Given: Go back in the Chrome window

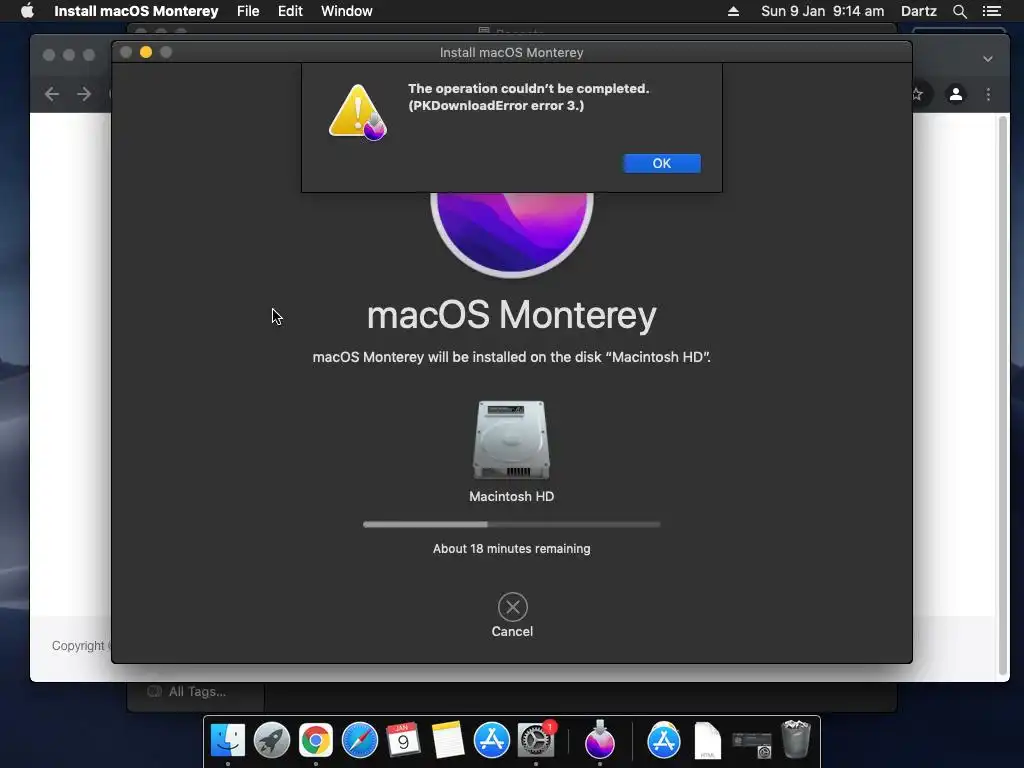Looking at the screenshot, I should (52, 94).
